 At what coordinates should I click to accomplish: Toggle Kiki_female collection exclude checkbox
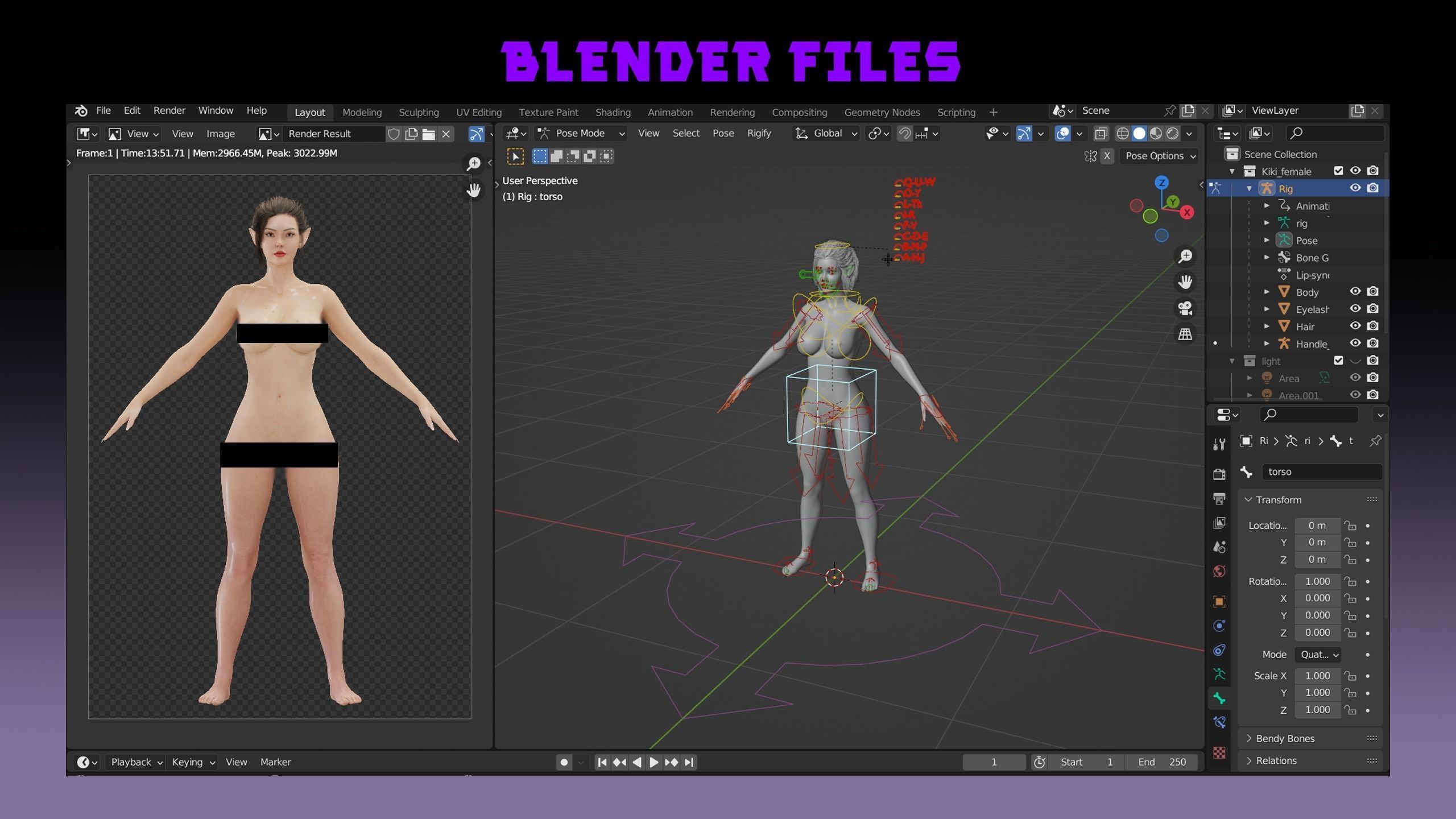point(1338,171)
